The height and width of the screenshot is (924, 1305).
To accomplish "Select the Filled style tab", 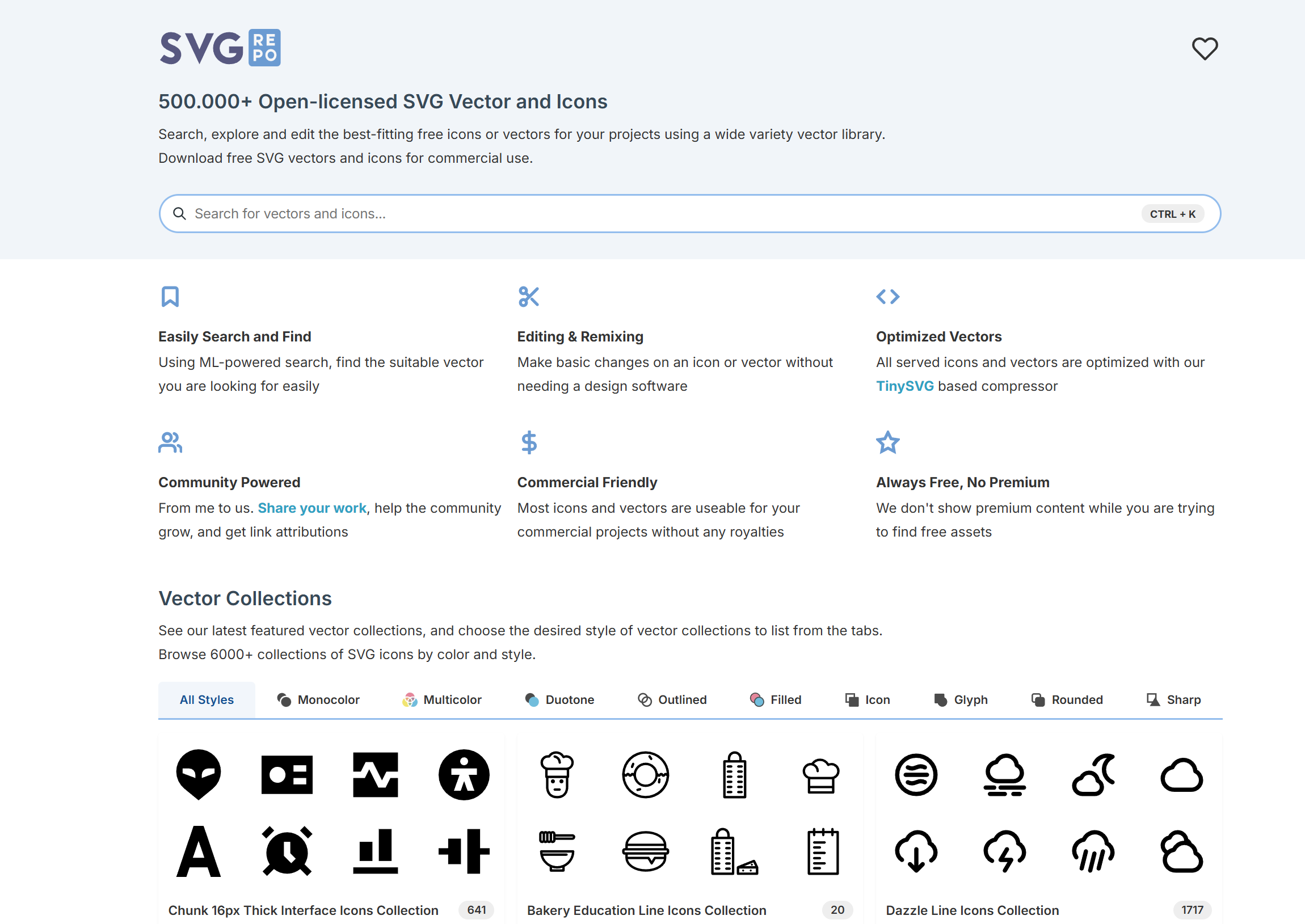I will [776, 699].
